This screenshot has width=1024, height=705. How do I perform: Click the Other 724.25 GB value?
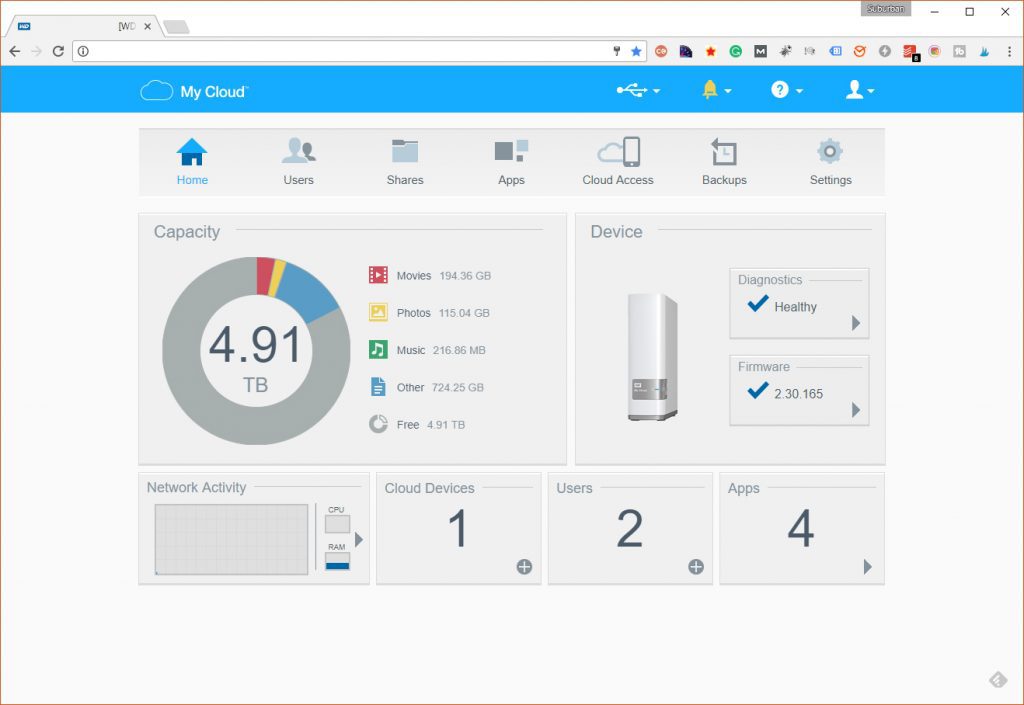pyautogui.click(x=458, y=387)
